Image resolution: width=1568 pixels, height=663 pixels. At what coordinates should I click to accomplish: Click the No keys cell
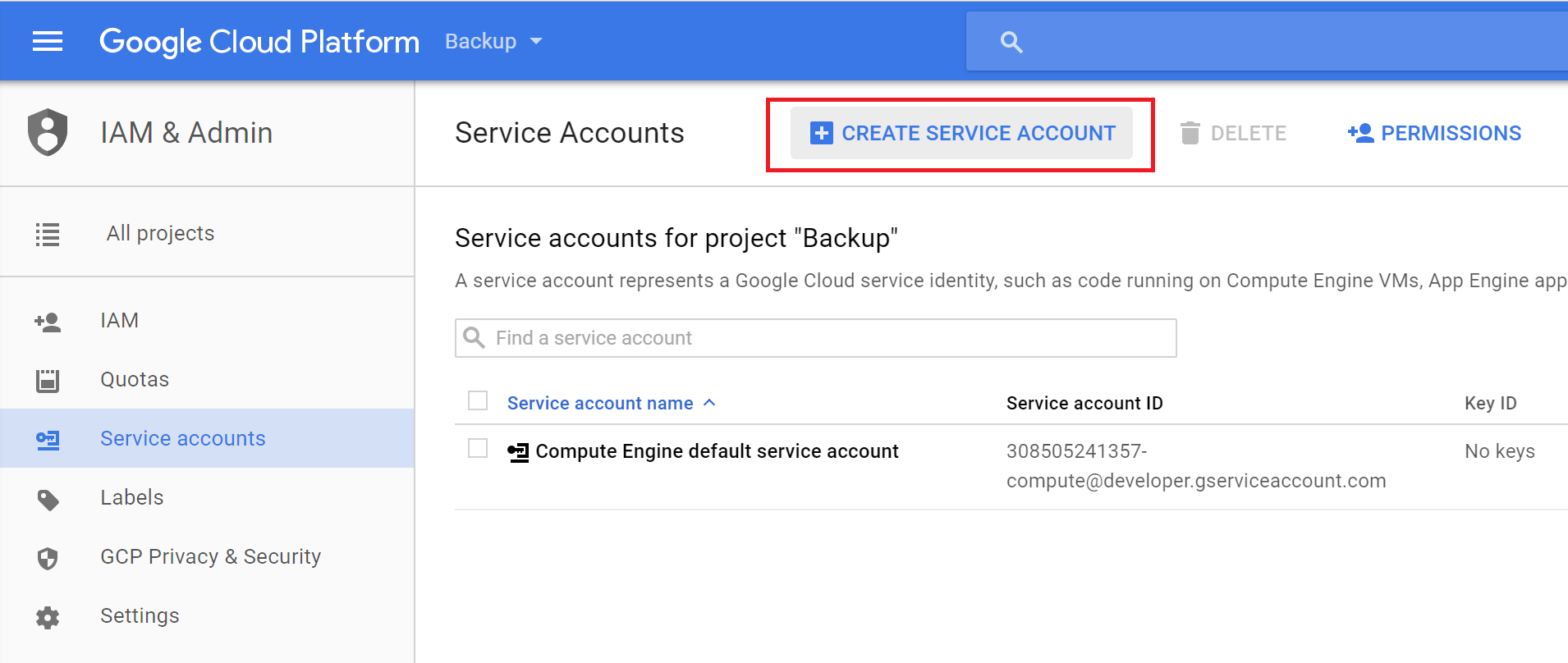click(x=1499, y=451)
